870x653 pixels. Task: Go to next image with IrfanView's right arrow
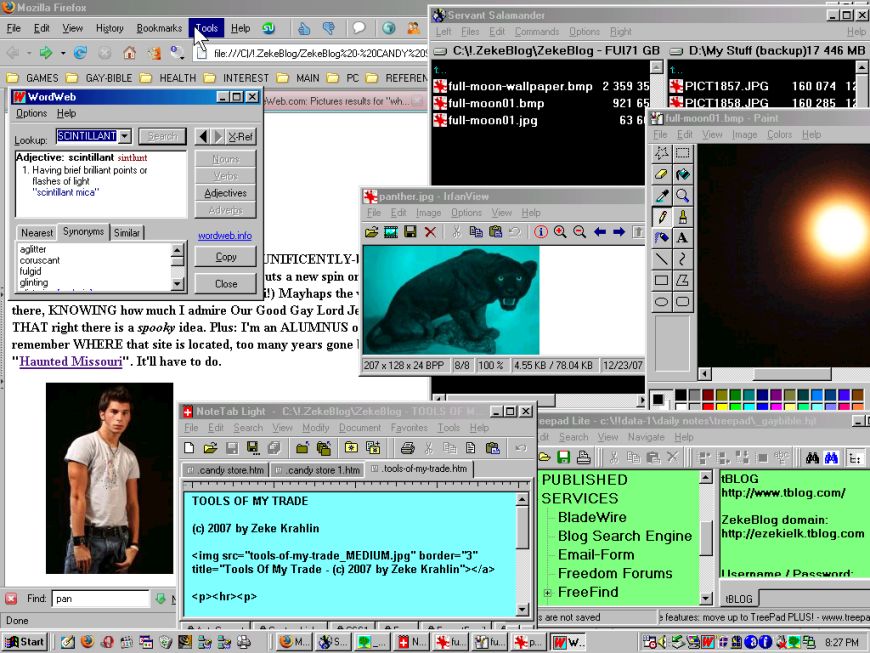[x=619, y=232]
